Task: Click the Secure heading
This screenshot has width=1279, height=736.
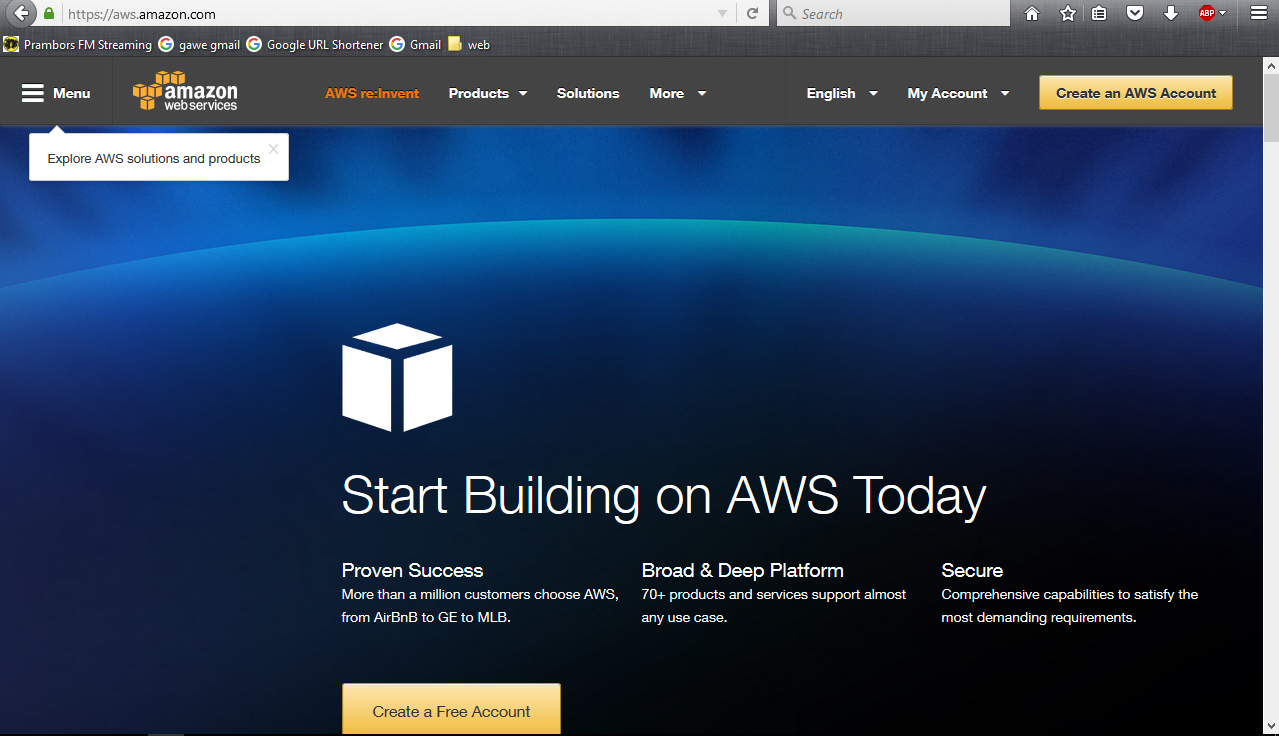Action: pyautogui.click(x=972, y=570)
